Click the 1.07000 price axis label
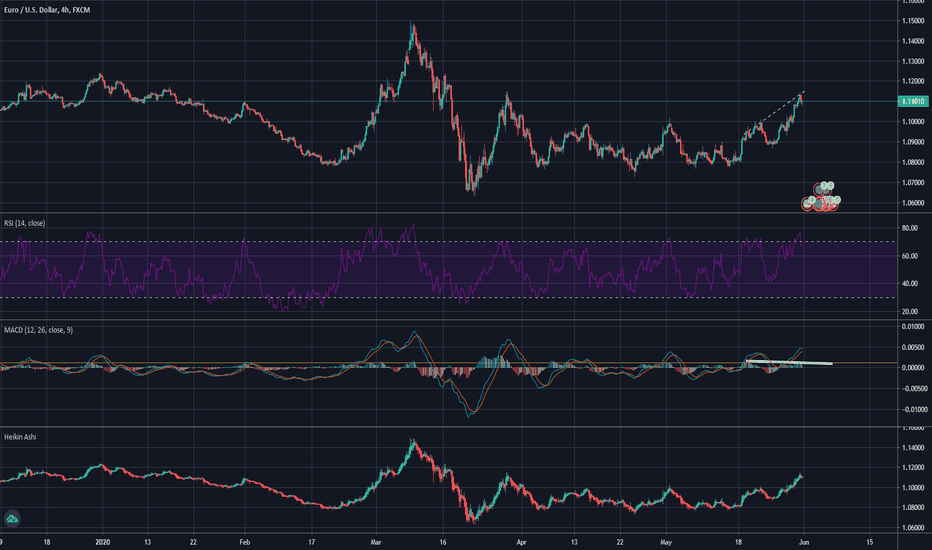The image size is (932, 550). 912,183
